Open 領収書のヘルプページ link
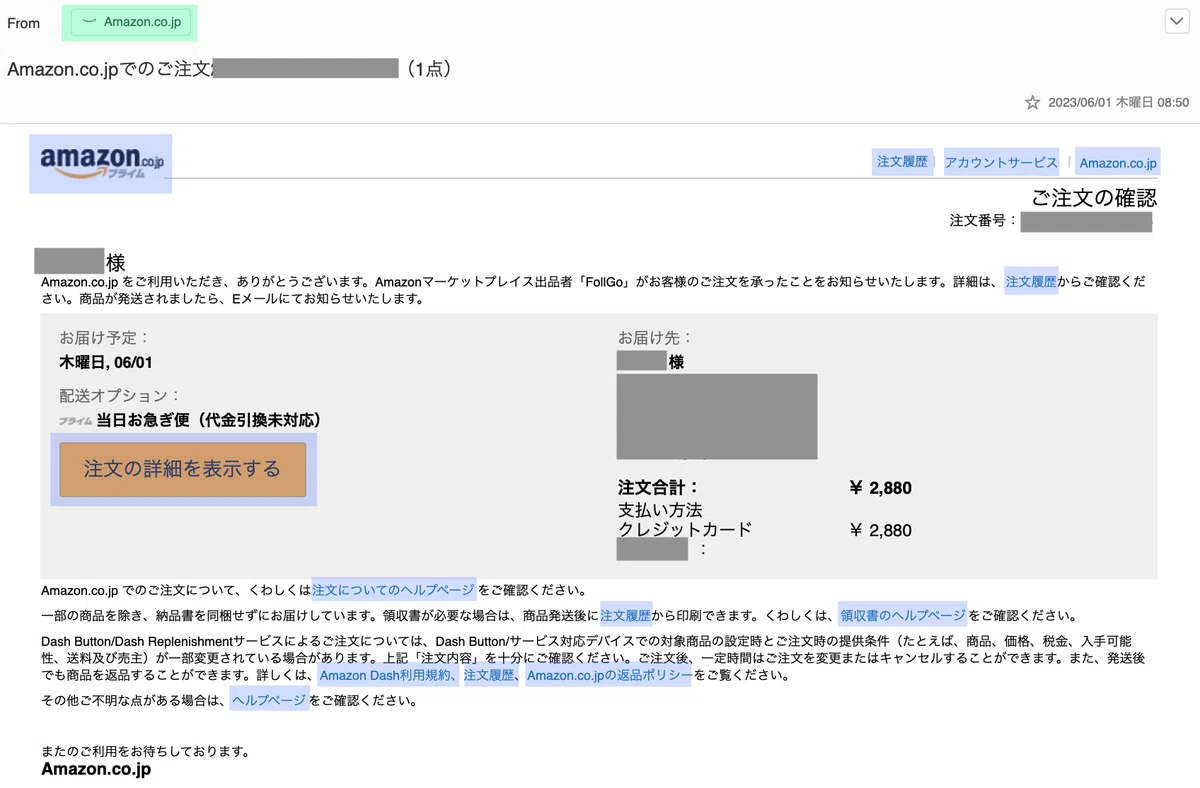The height and width of the screenshot is (788, 1200). pyautogui.click(x=903, y=616)
